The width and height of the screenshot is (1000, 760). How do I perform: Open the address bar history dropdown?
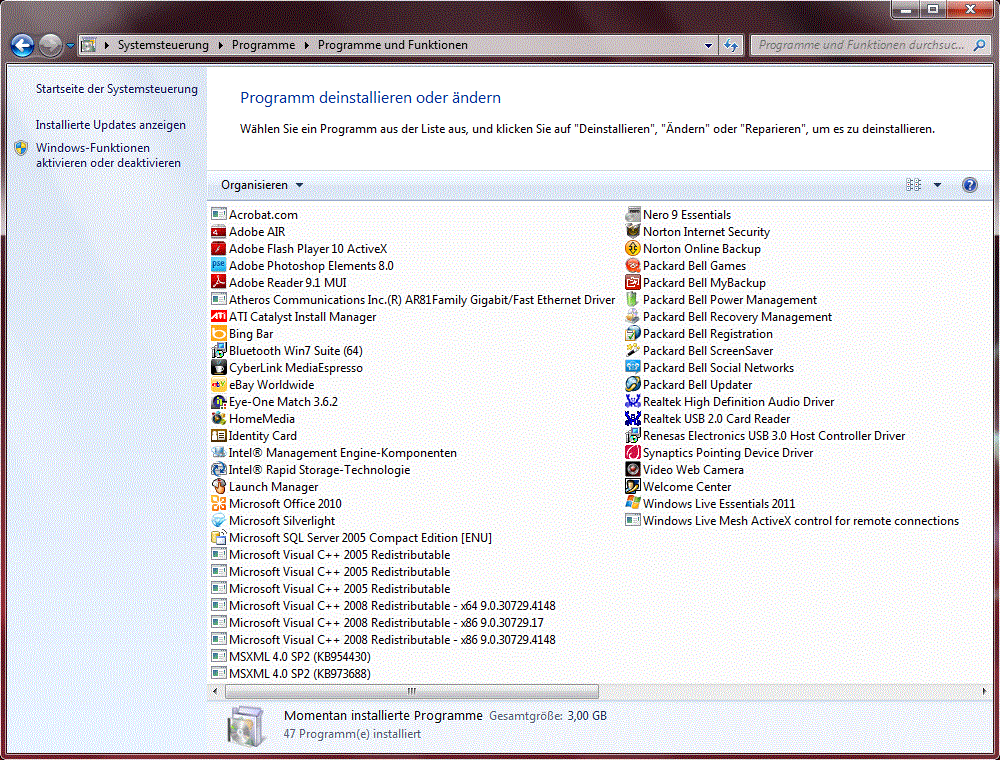click(709, 46)
